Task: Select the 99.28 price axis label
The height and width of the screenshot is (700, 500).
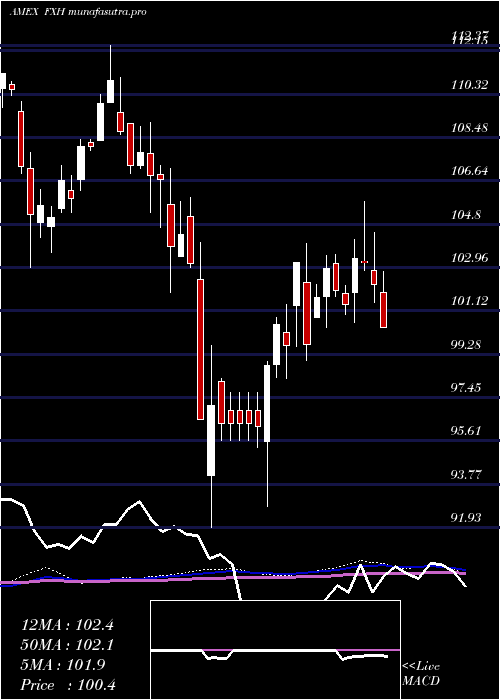Action: coord(466,344)
